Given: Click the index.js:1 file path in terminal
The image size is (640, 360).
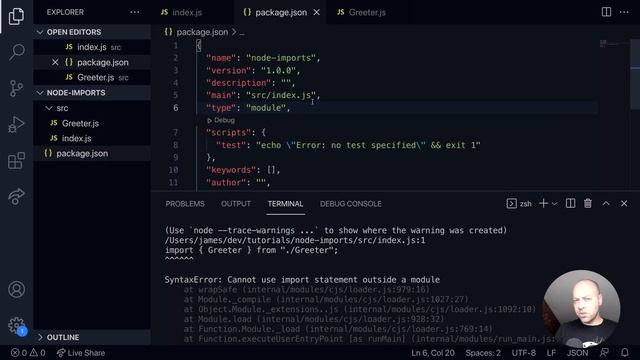Looking at the screenshot, I should click(x=295, y=240).
